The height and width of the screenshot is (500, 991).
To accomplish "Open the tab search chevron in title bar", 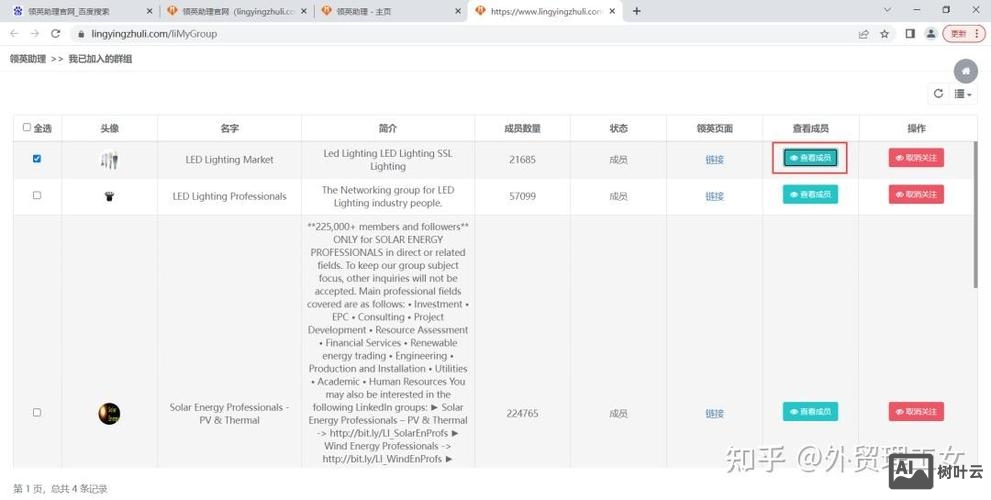I will 887,11.
